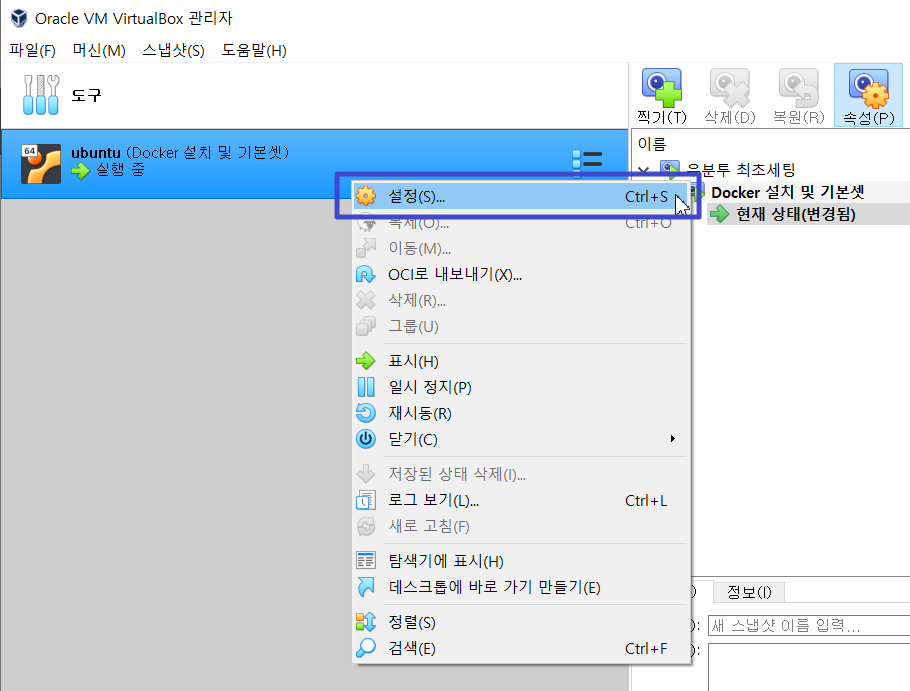Image resolution: width=910 pixels, height=691 pixels.
Task: Click the 이동(M)... context menu entry
Action: coord(521,248)
